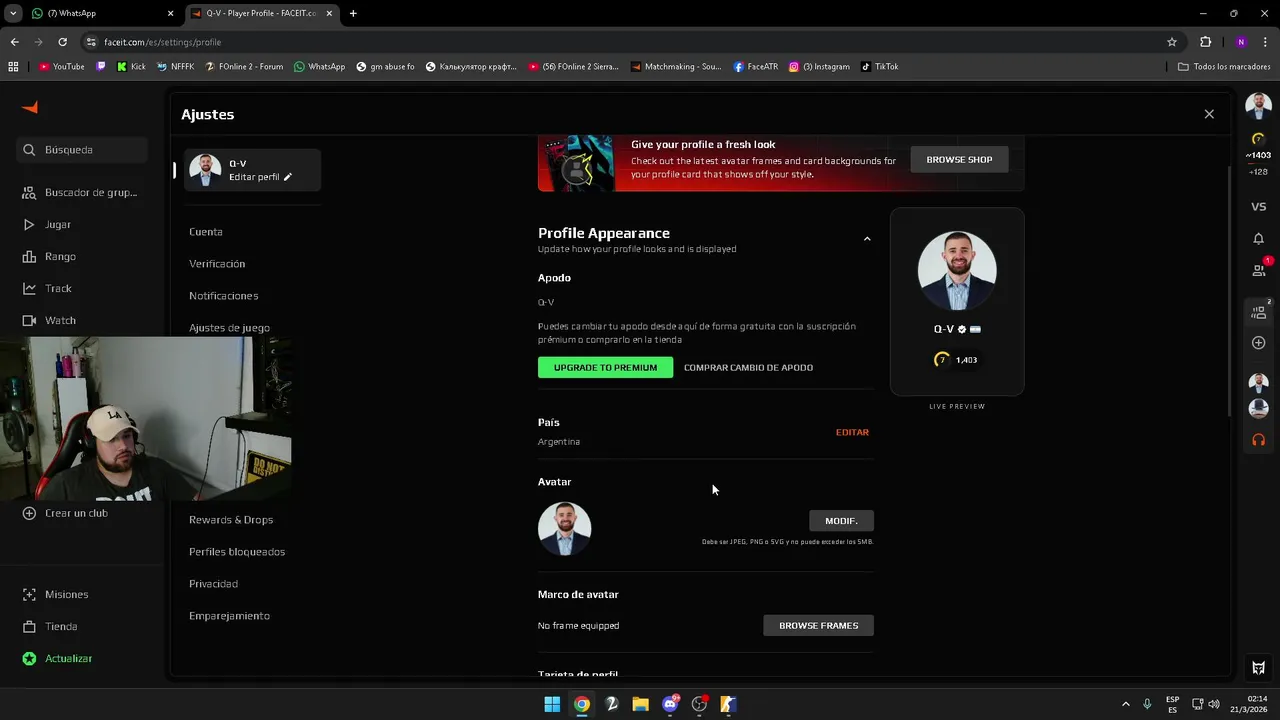Click the Crear un club plus icon
This screenshot has width=1280, height=720.
pos(29,513)
